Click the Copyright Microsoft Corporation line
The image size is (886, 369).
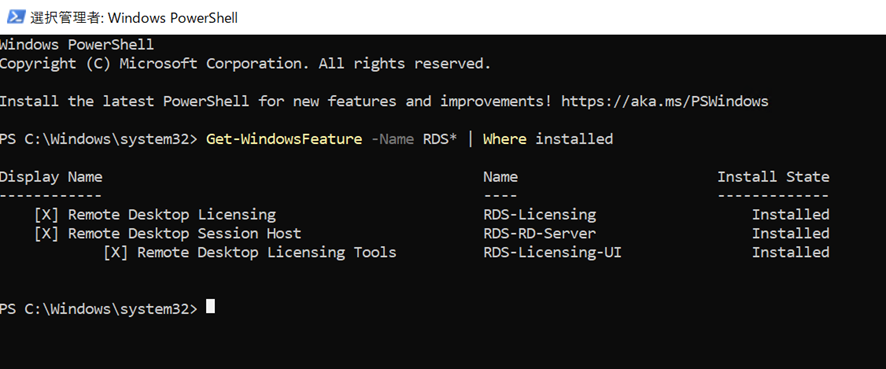(x=245, y=64)
